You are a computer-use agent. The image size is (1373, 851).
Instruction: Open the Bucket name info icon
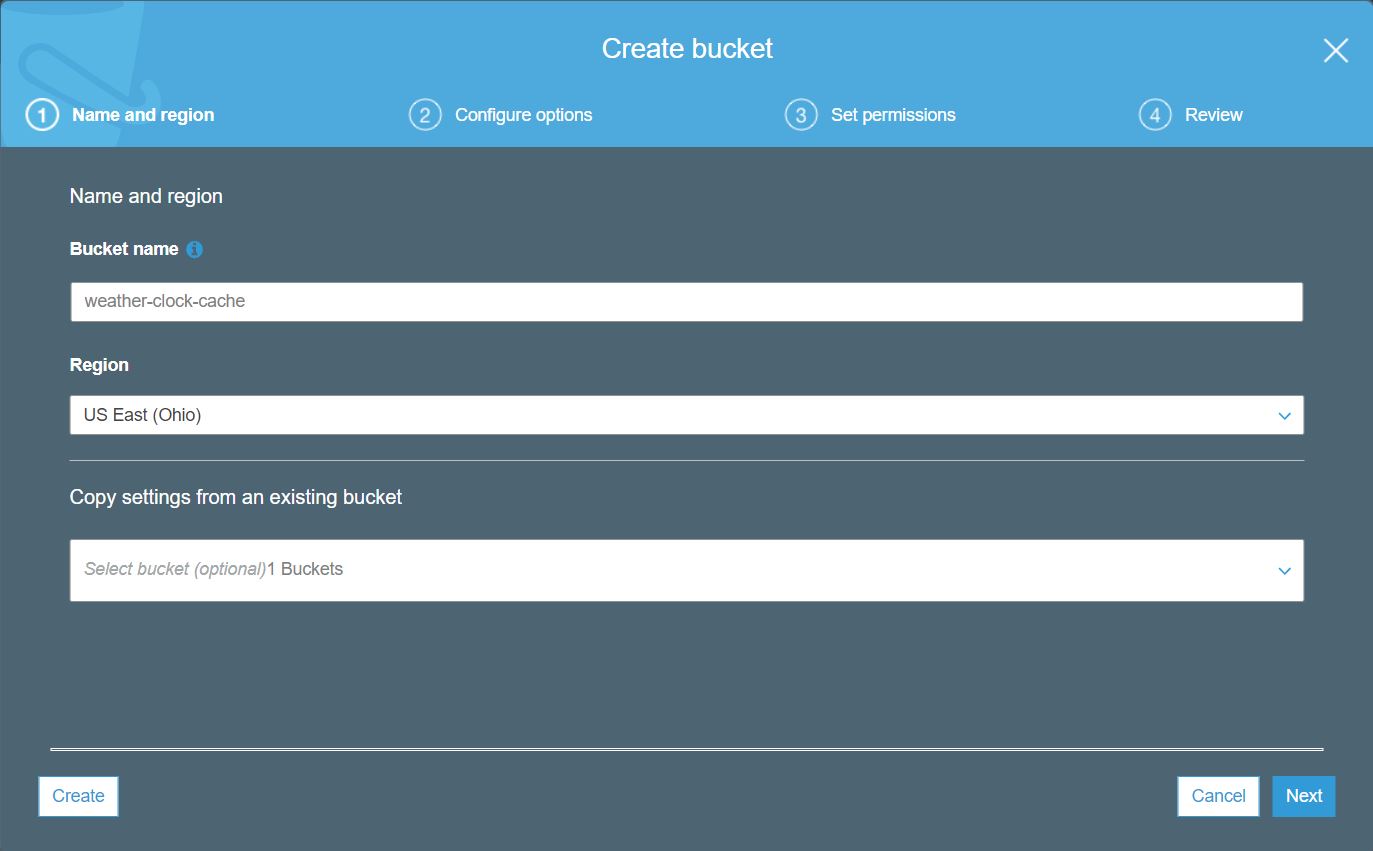coord(195,250)
